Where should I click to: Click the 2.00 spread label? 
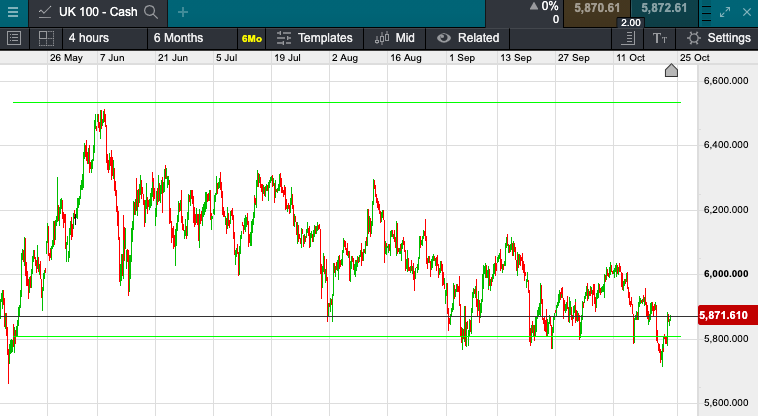[630, 22]
